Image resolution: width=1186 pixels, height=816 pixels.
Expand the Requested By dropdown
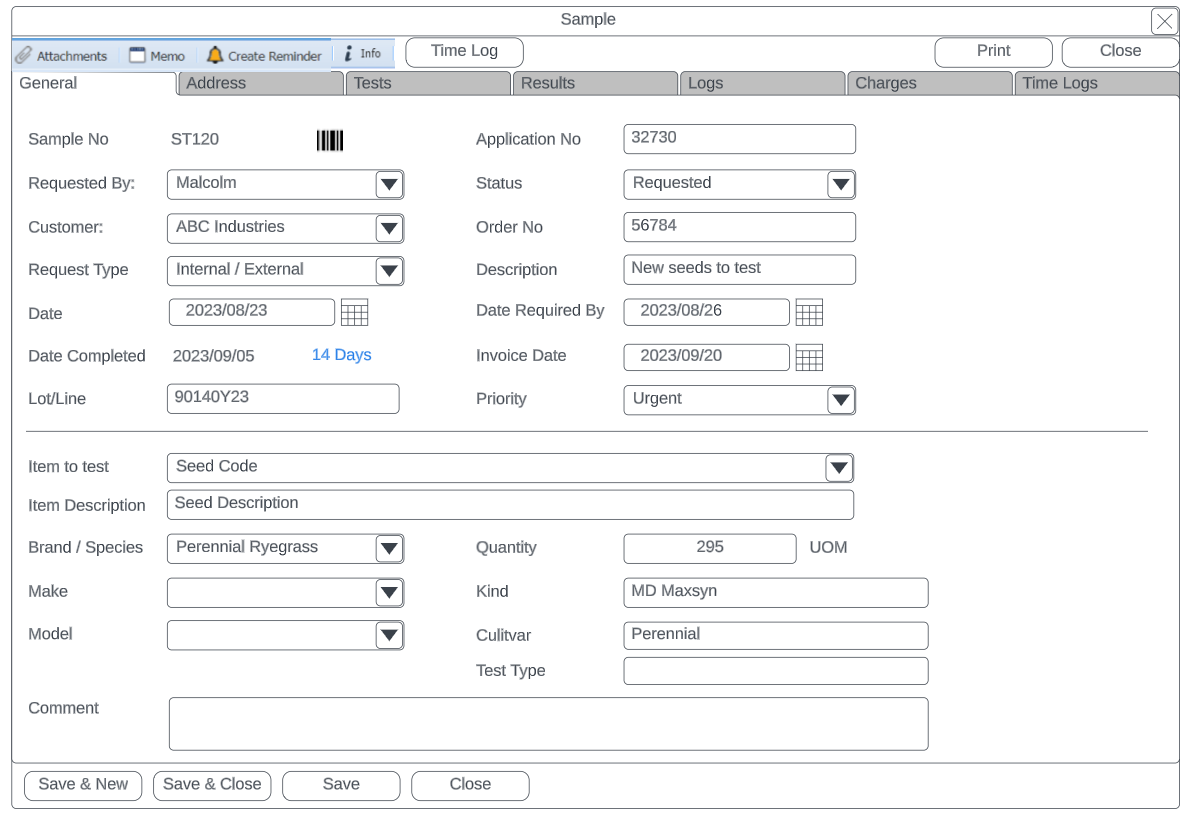click(389, 184)
